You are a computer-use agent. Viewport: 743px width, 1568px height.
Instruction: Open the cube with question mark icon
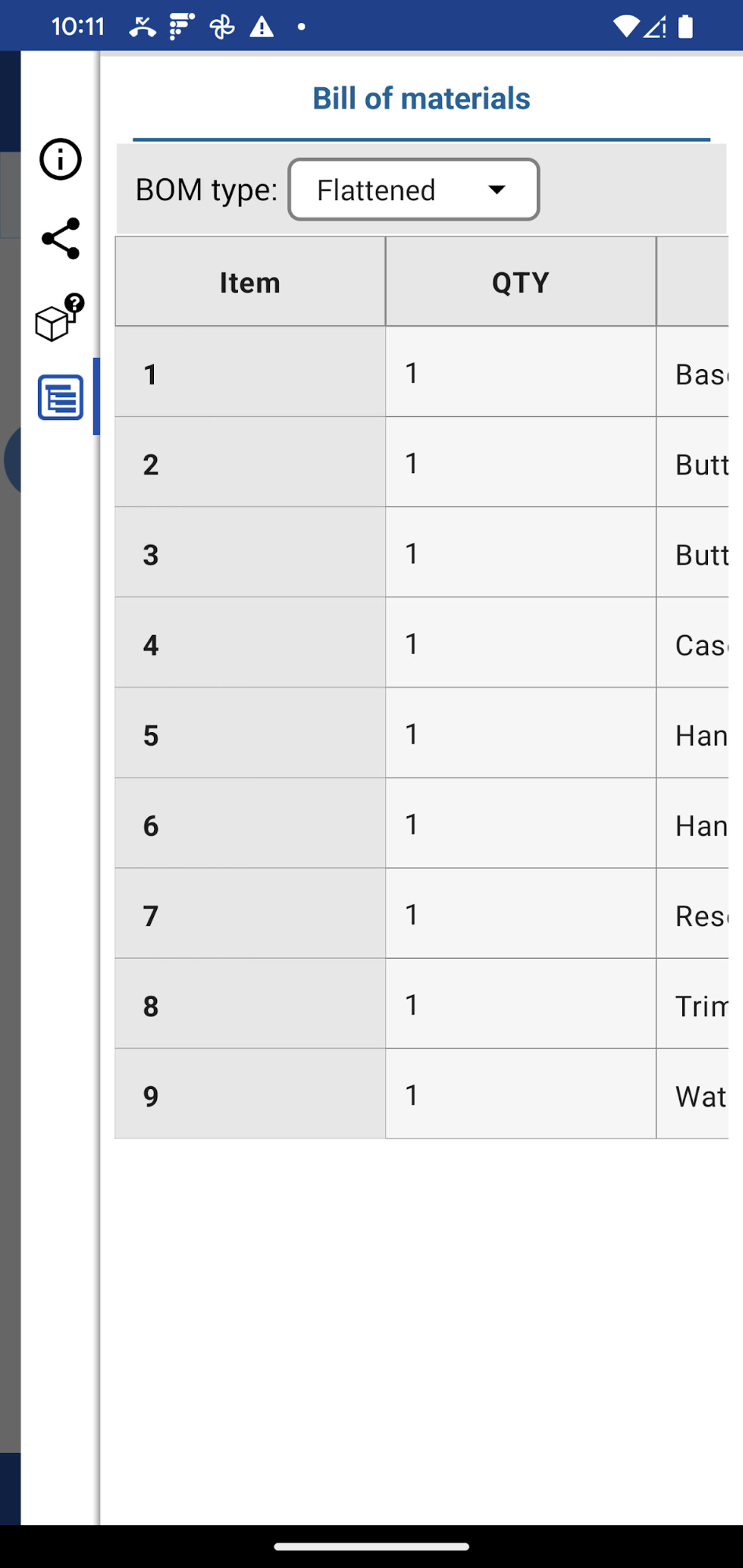(x=59, y=318)
